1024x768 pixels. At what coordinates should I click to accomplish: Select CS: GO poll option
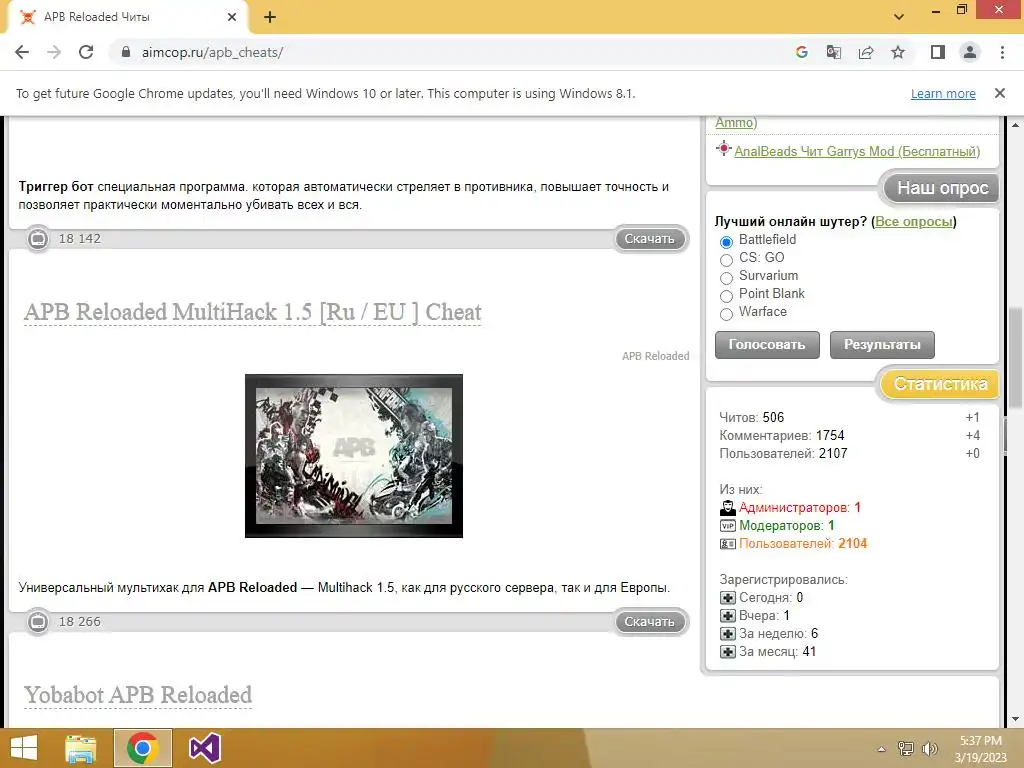[x=726, y=260]
